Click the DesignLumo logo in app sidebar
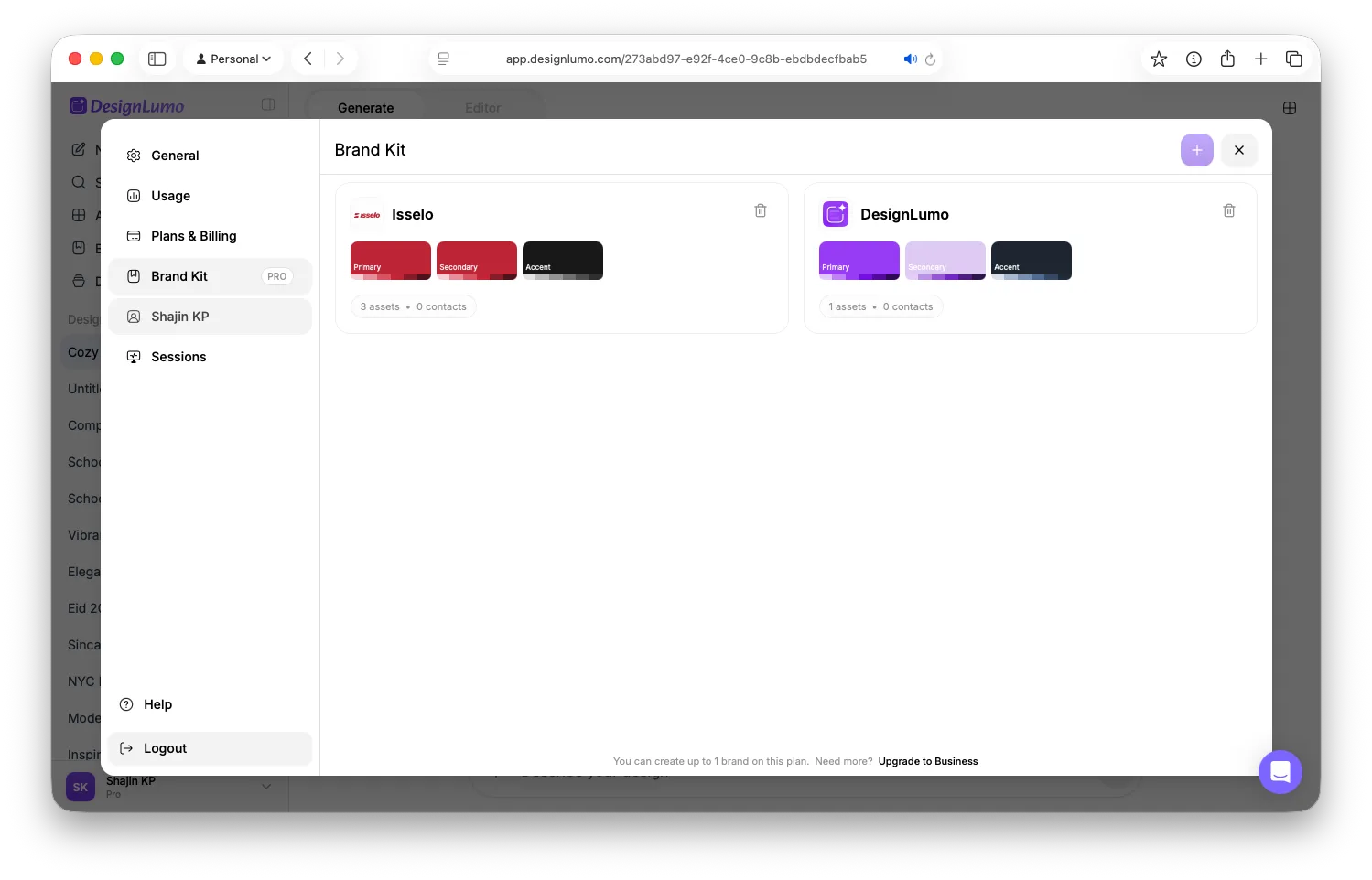The width and height of the screenshot is (1372, 880). click(127, 106)
